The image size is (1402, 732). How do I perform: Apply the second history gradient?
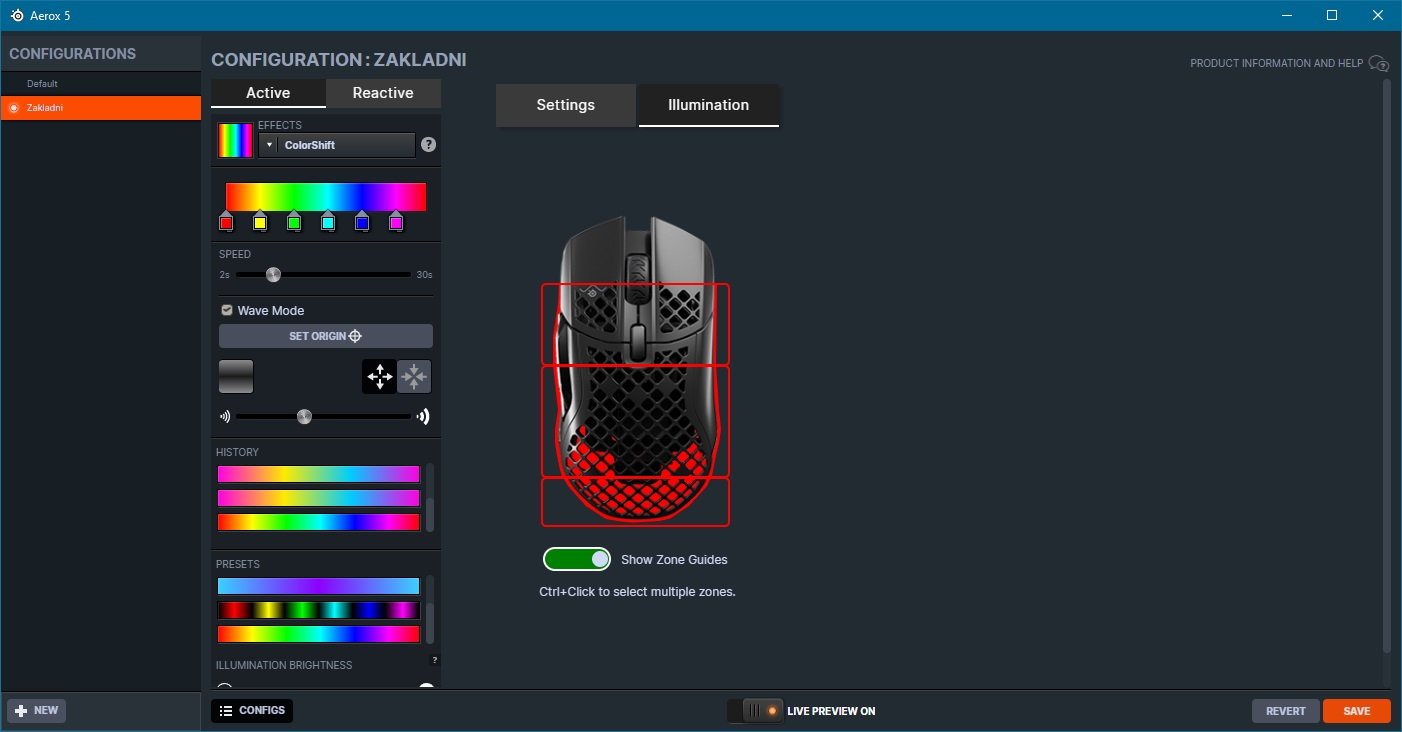coord(318,498)
